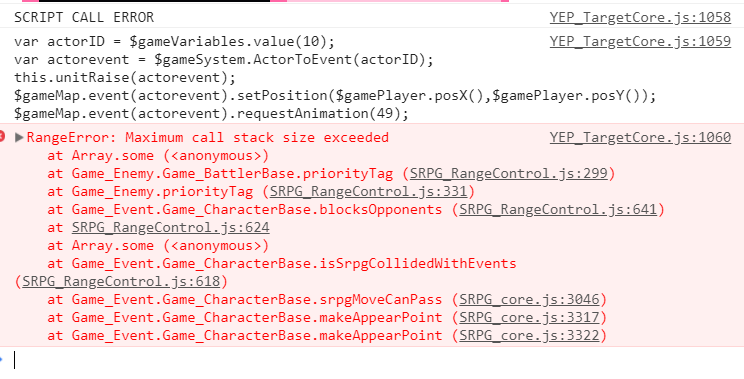Click 'at Game_Enemy.priorityTag' stack frame text

pyautogui.click(x=150, y=192)
